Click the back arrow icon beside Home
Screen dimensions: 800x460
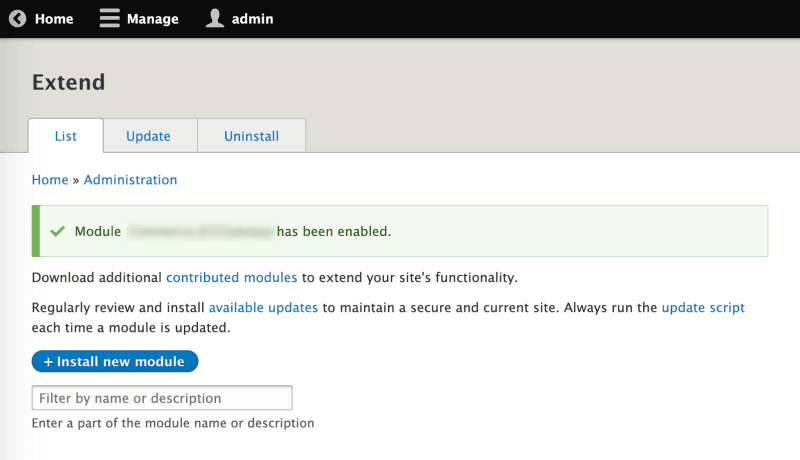pyautogui.click(x=17, y=19)
